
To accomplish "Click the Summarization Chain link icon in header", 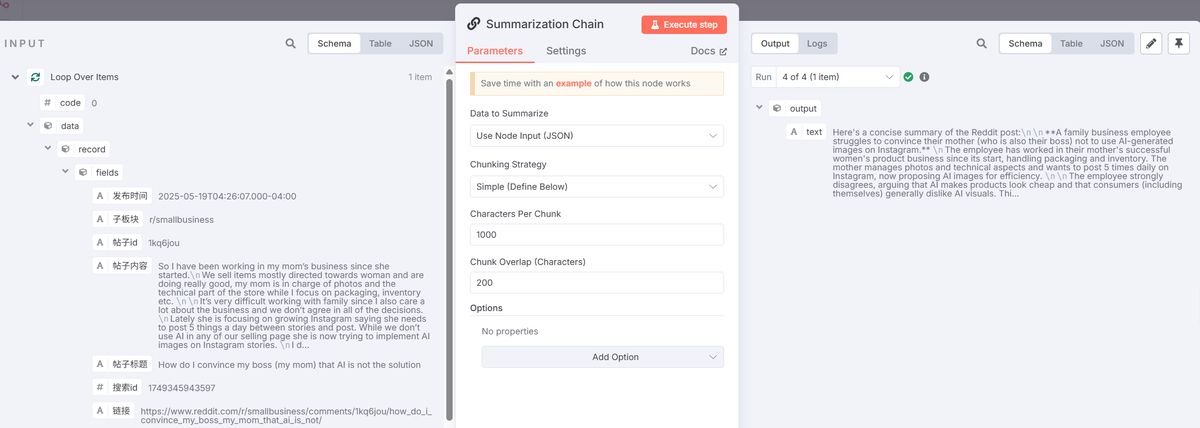I will 473,24.
